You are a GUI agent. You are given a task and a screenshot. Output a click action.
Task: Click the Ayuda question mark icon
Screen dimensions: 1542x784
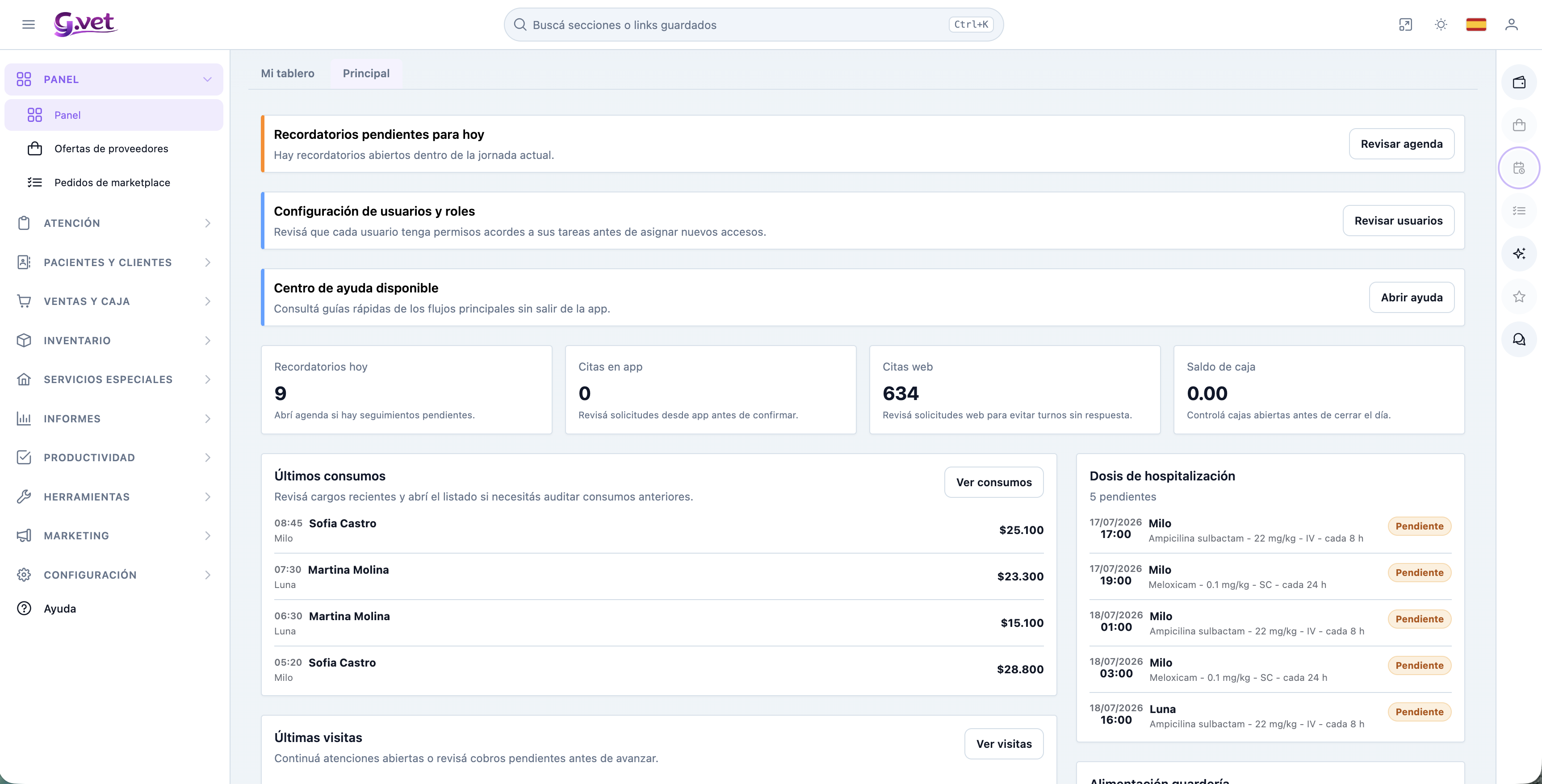[x=24, y=609]
